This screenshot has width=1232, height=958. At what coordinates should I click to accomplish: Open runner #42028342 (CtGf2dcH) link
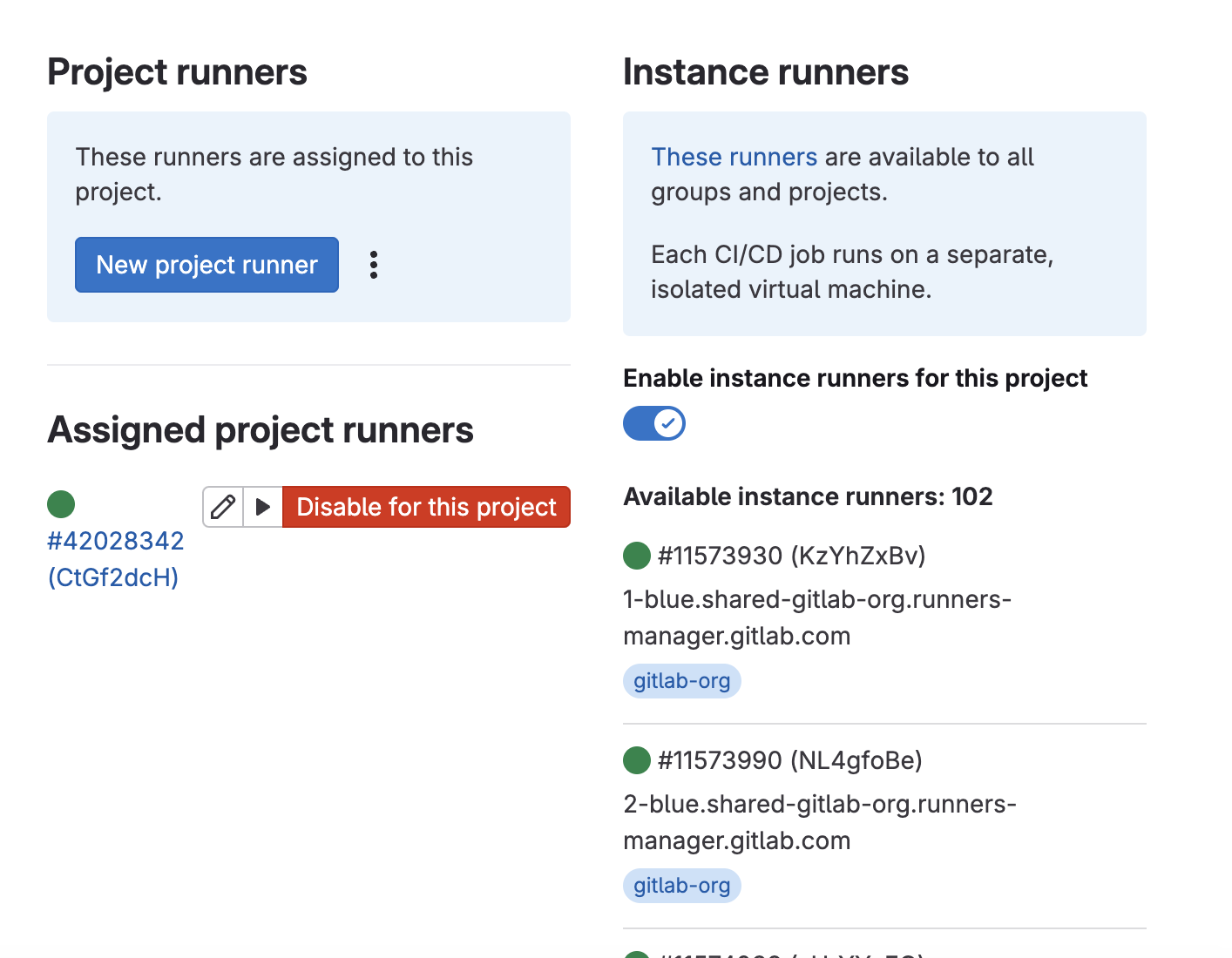tap(115, 558)
